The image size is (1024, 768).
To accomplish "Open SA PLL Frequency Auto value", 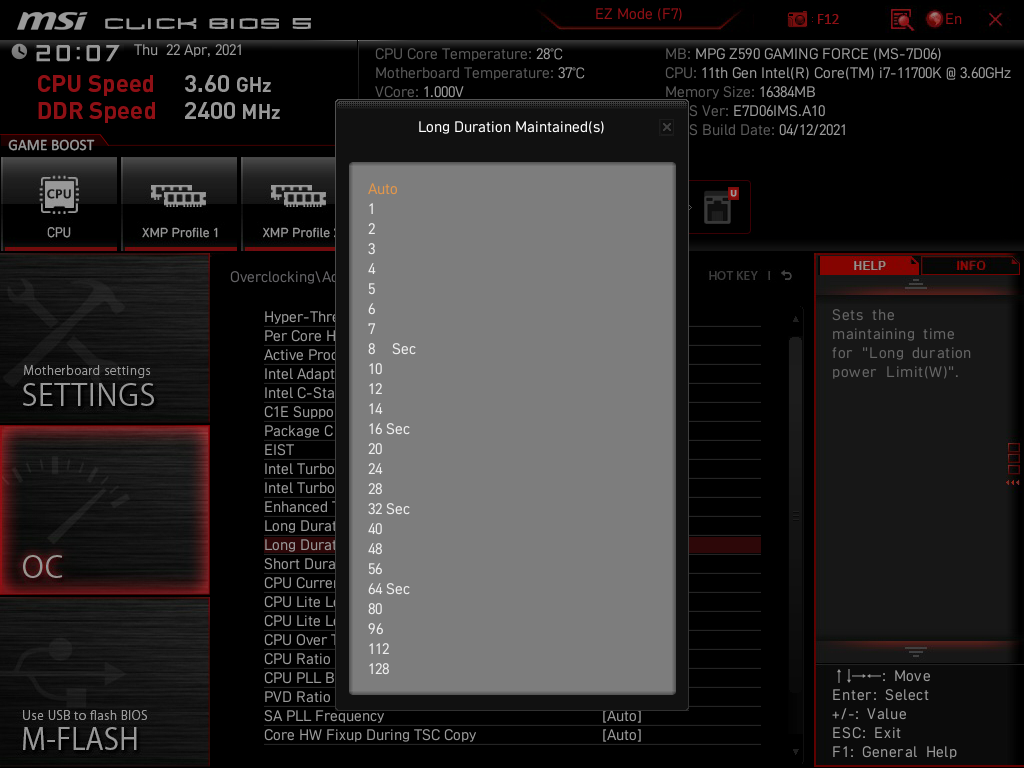I will click(x=622, y=716).
